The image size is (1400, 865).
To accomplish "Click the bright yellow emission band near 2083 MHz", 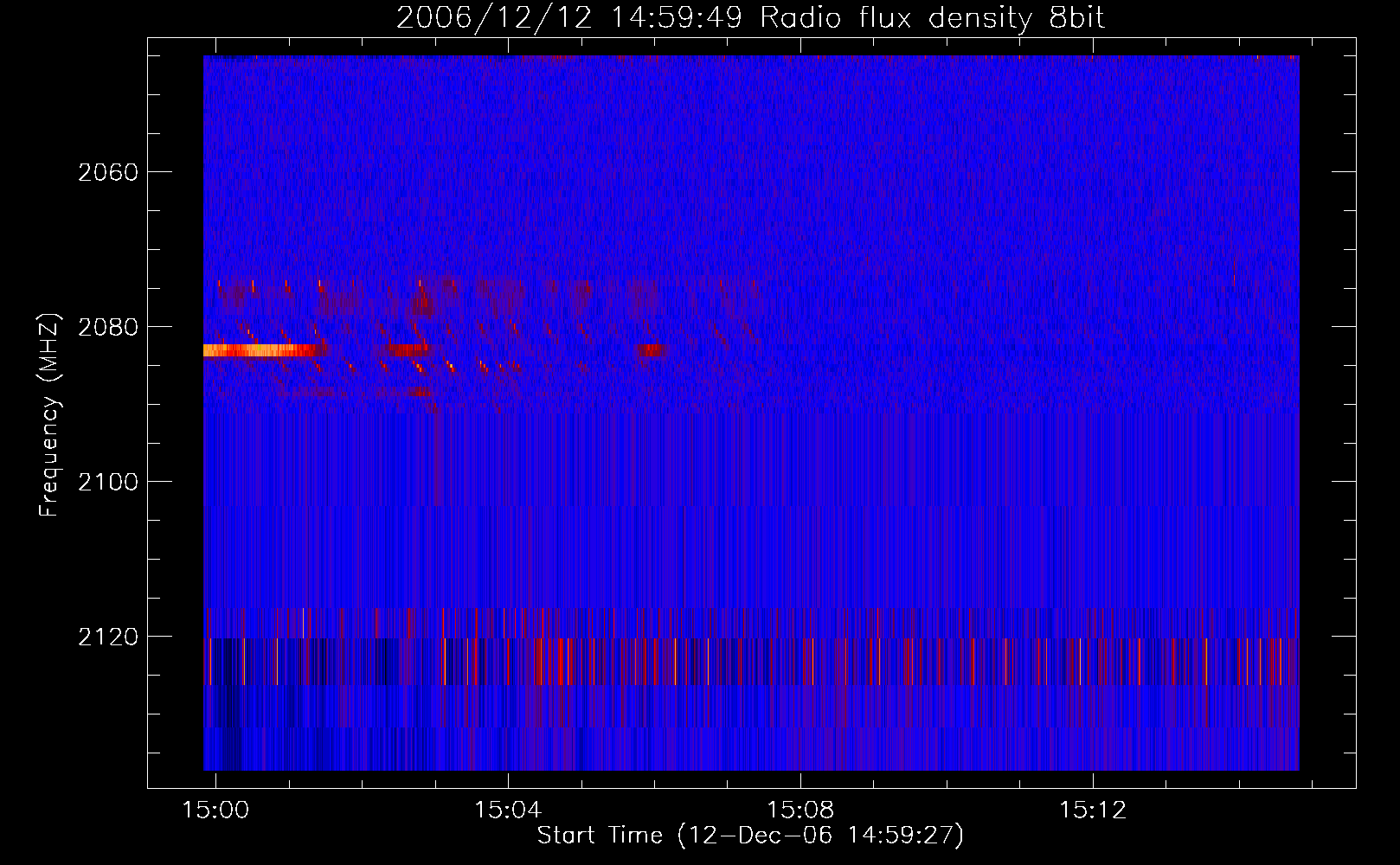I will [260, 350].
